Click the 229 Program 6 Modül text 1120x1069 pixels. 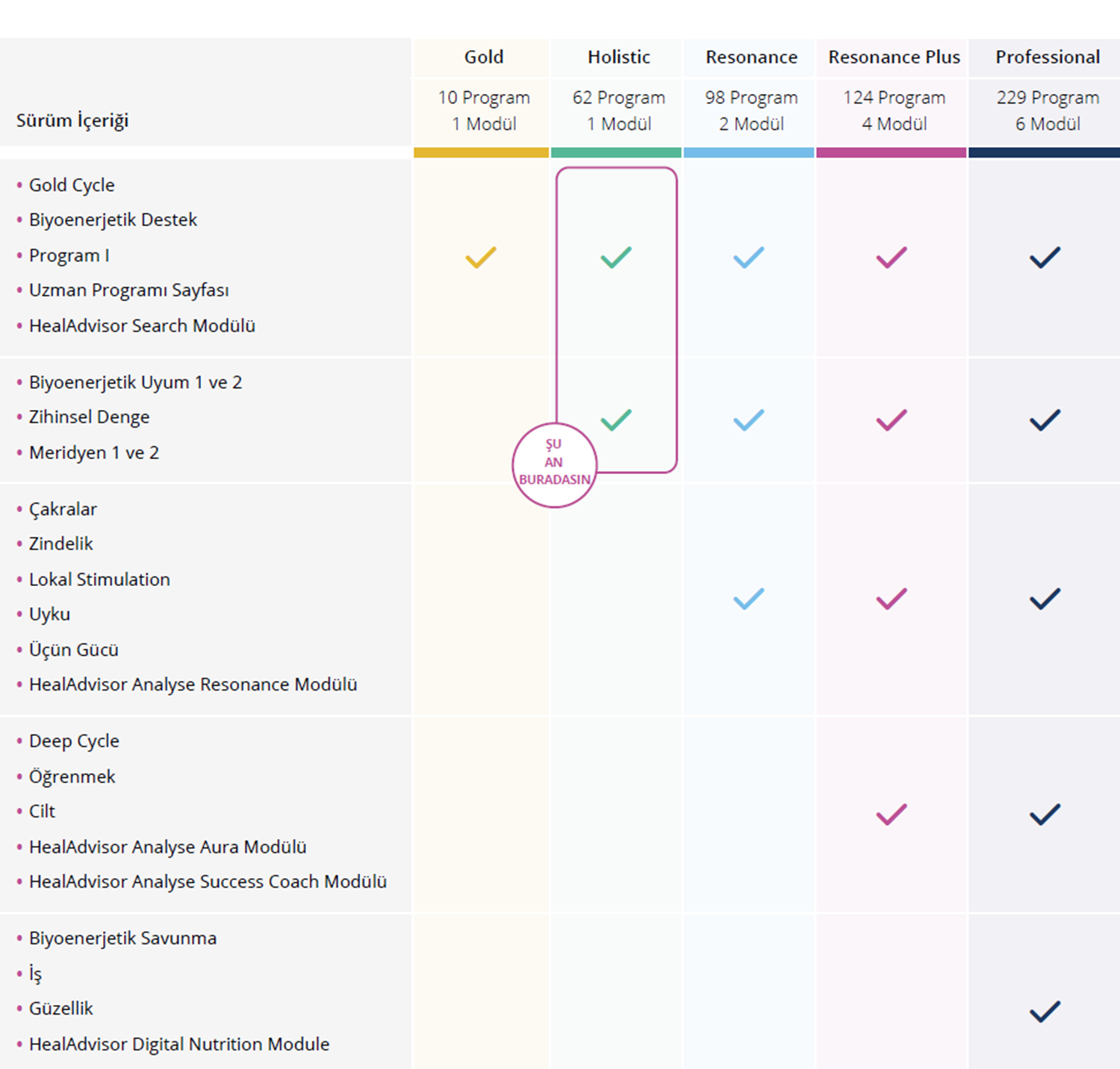pyautogui.click(x=1048, y=110)
